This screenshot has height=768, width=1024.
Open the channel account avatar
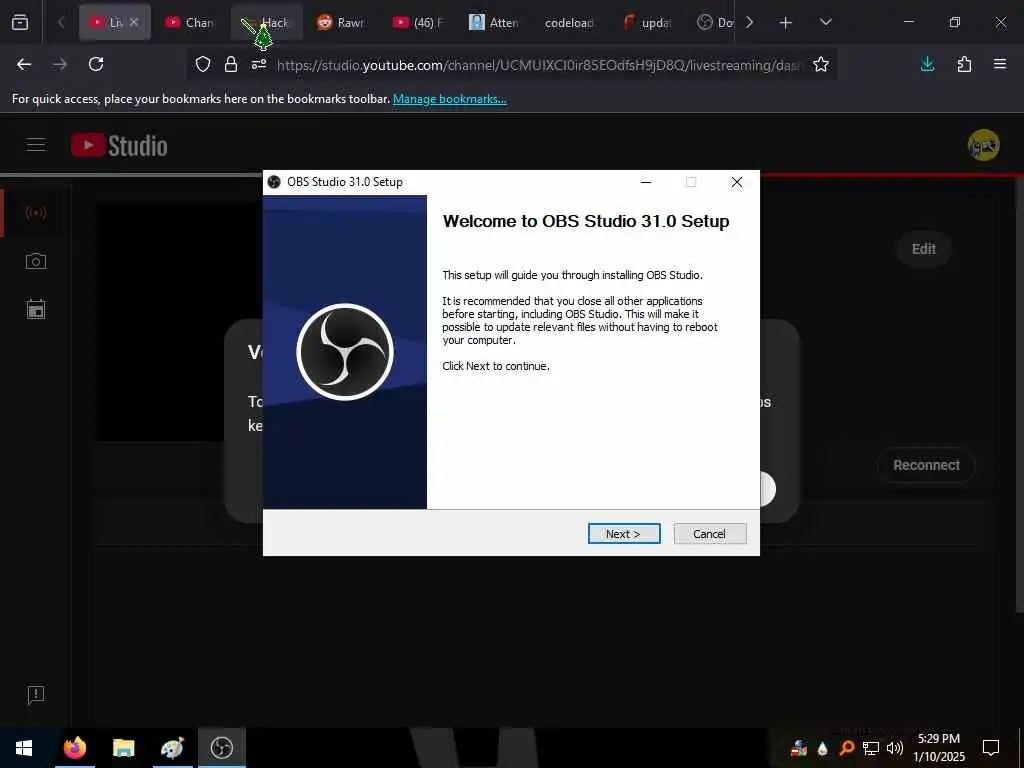tap(984, 145)
